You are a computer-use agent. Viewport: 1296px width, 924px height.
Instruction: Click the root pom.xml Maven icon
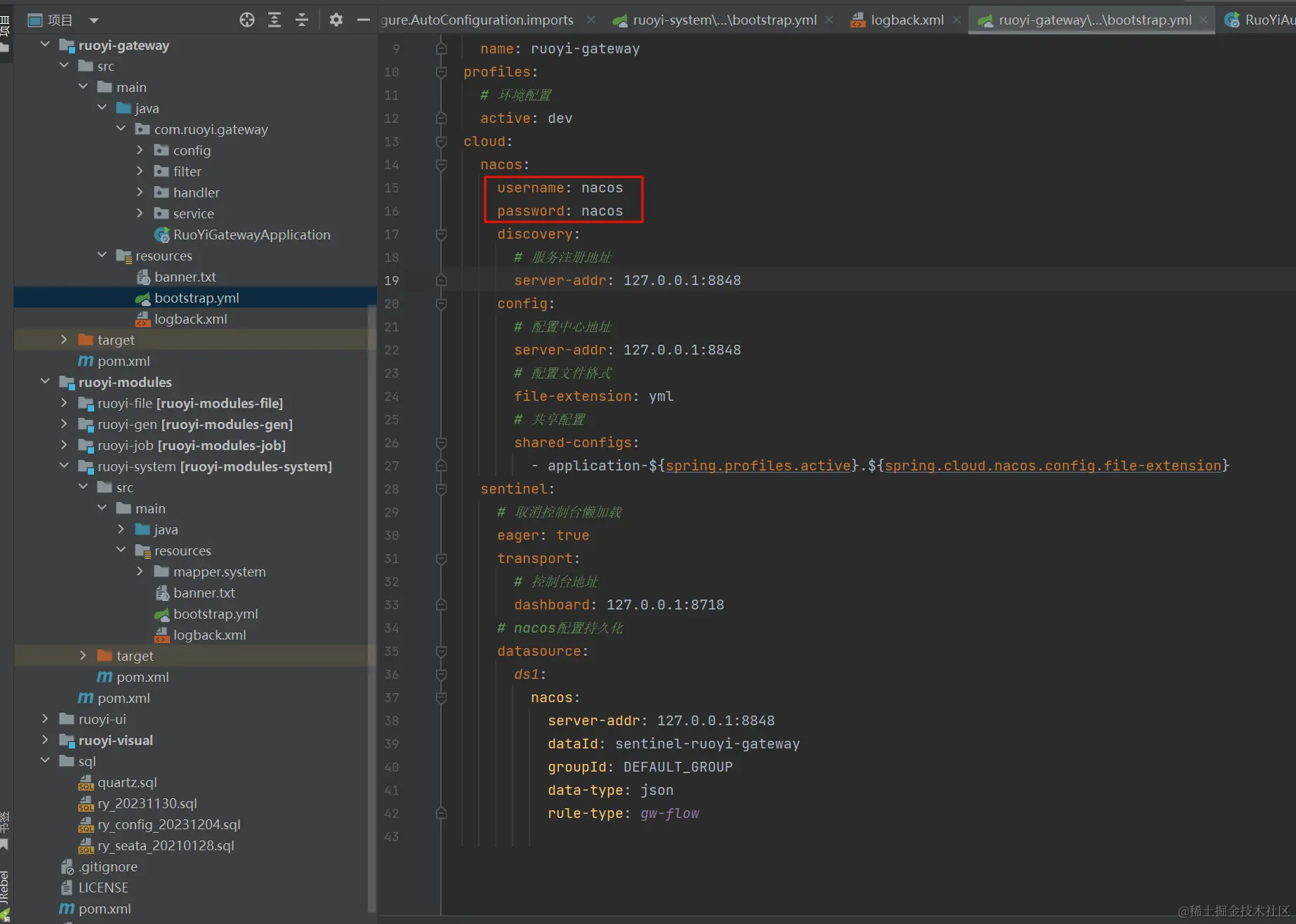pyautogui.click(x=67, y=909)
